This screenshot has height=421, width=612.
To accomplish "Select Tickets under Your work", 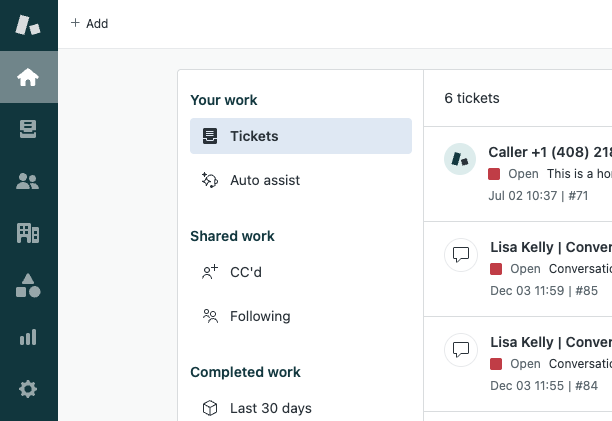I will coord(301,136).
